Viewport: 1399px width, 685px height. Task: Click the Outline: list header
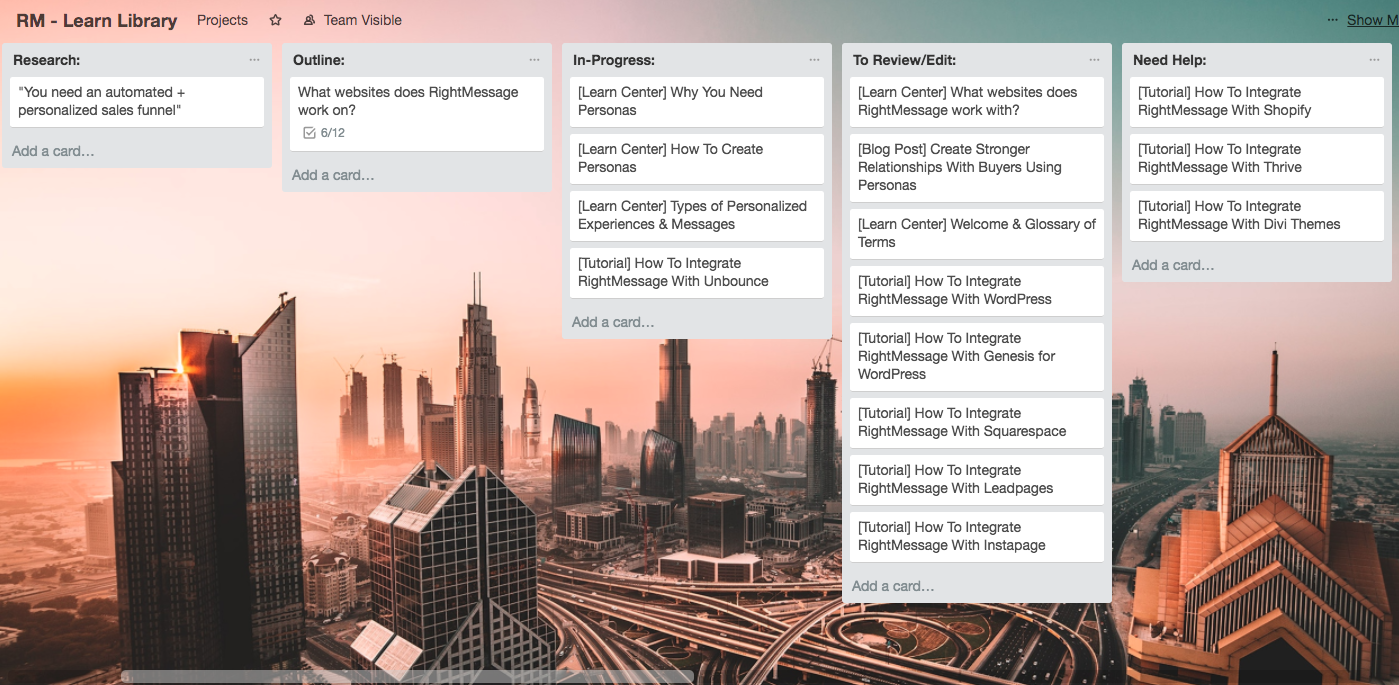[319, 60]
